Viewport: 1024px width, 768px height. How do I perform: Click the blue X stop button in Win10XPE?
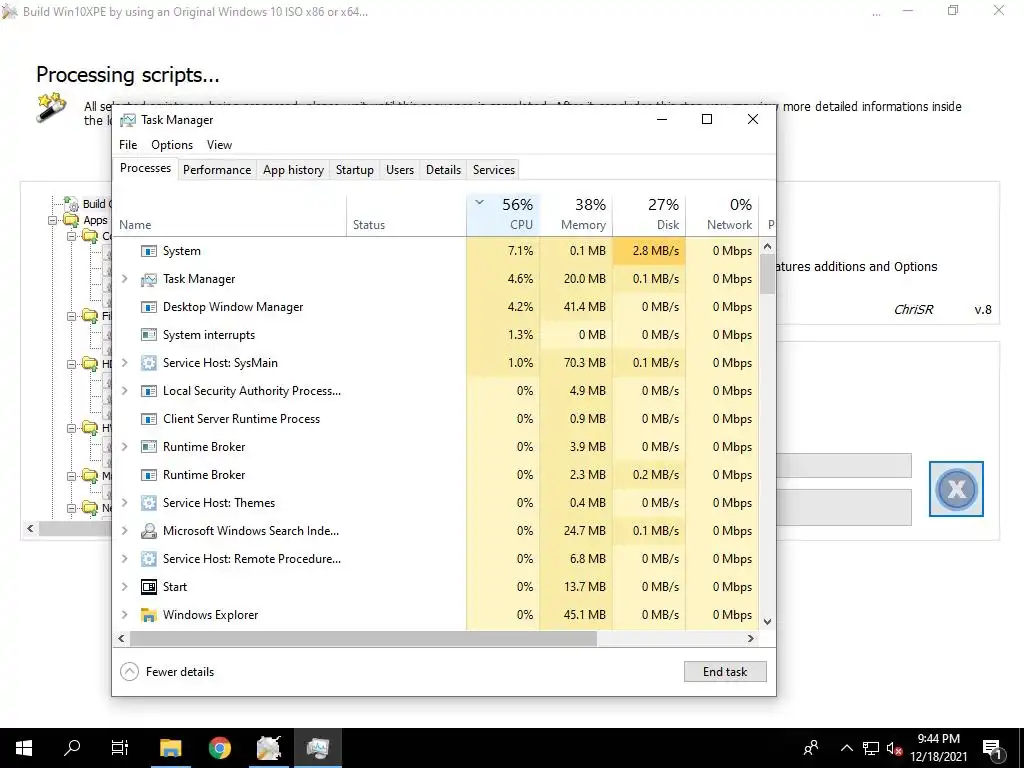(956, 488)
